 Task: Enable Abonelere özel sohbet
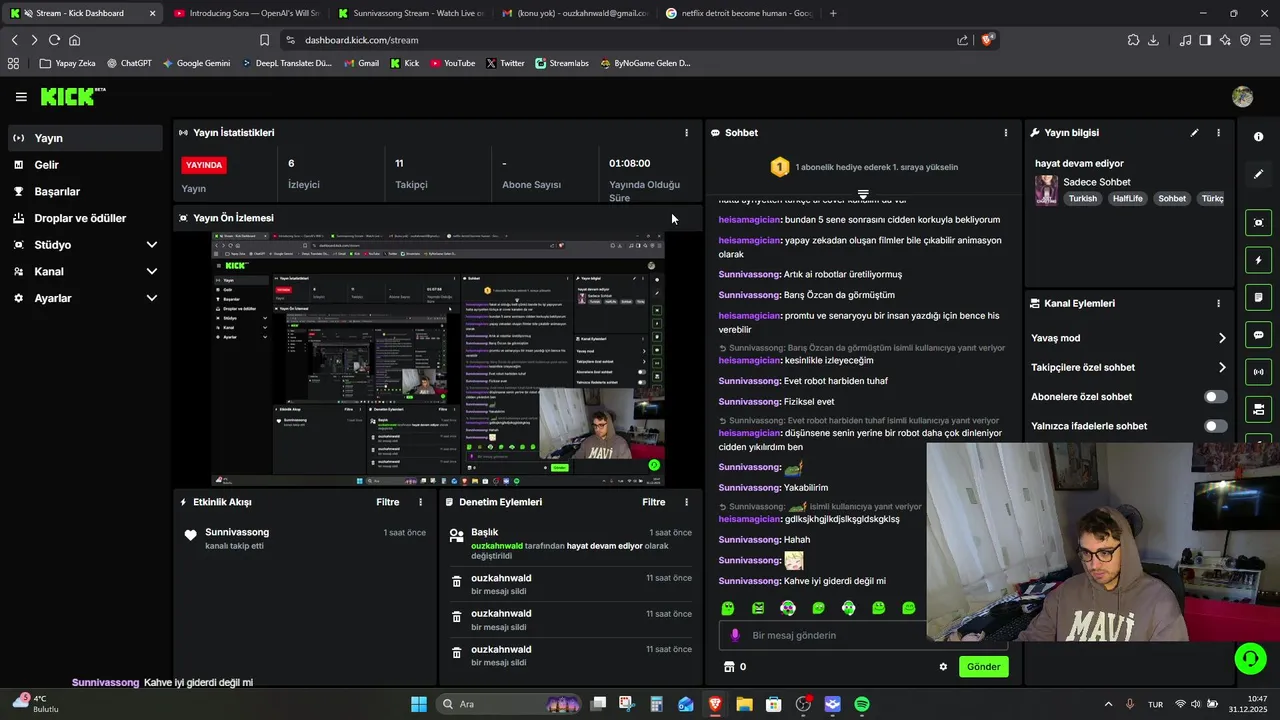point(1215,397)
